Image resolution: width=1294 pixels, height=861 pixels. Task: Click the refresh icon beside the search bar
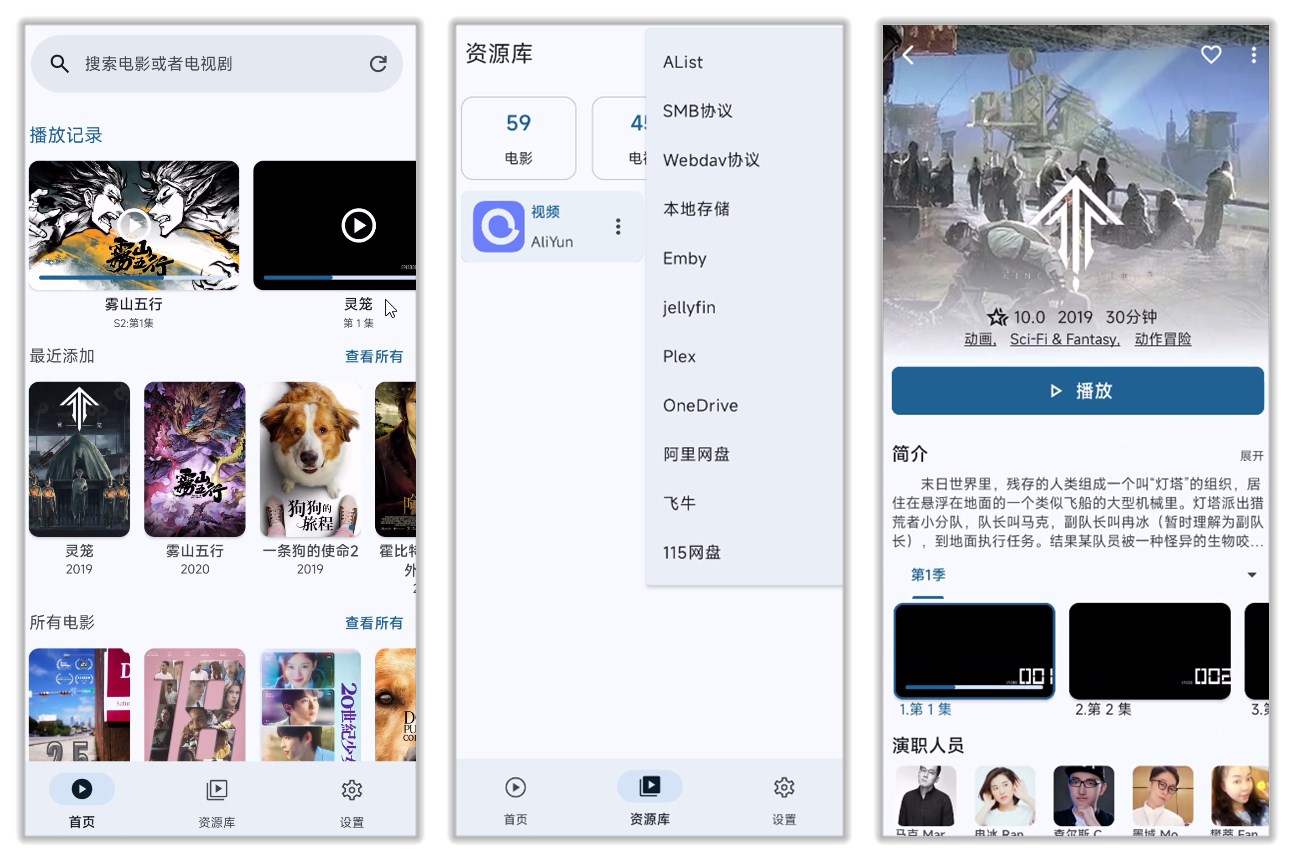click(x=377, y=63)
